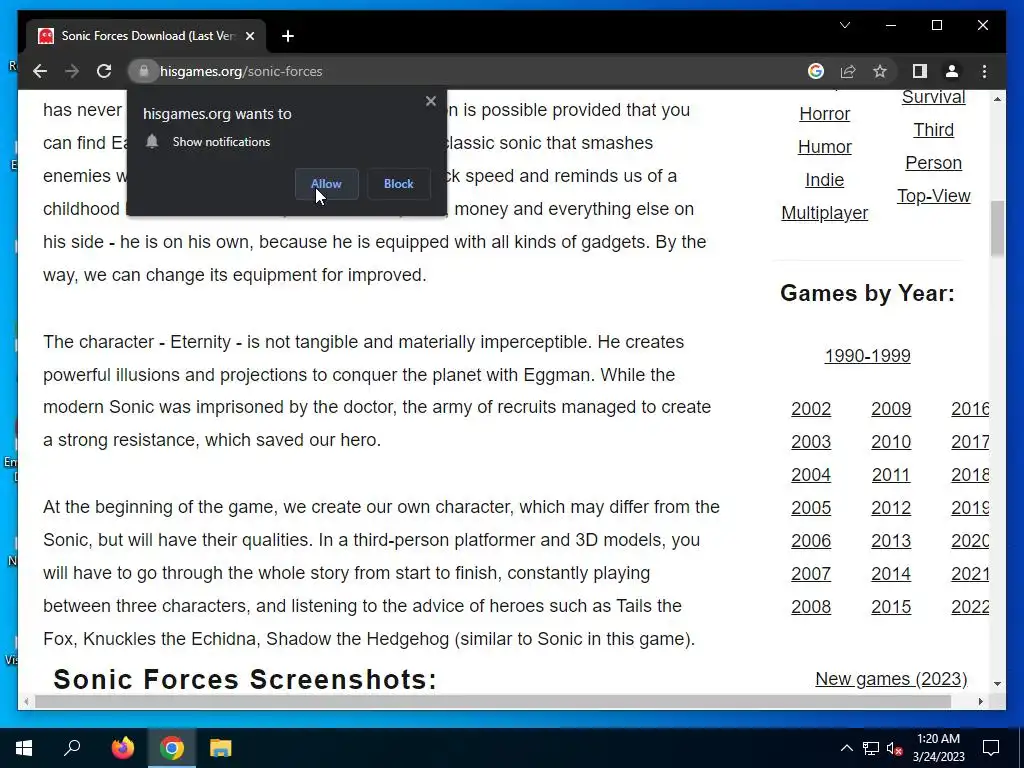Open the Survival genre link

pyautogui.click(x=933, y=97)
